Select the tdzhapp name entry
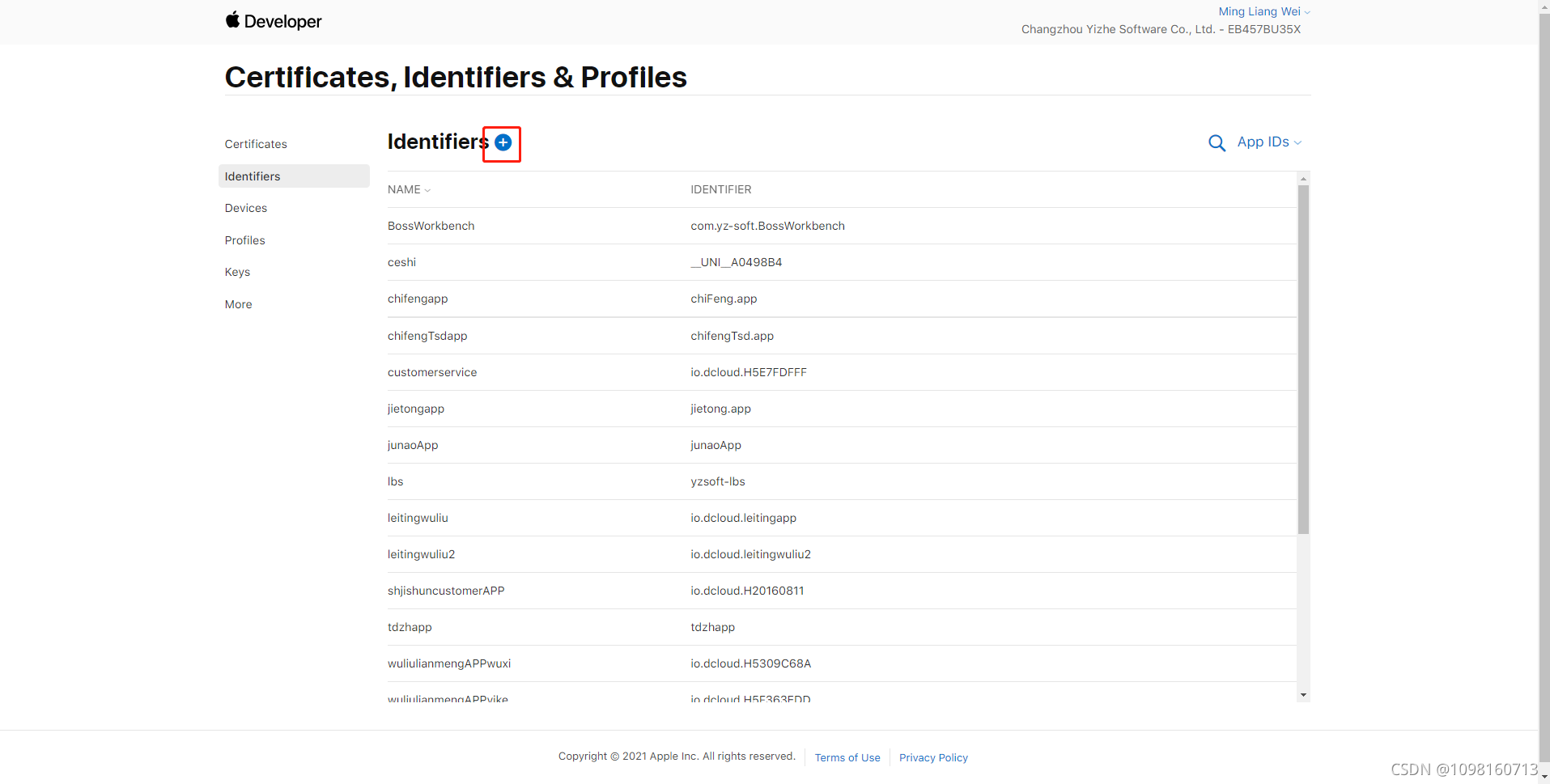1550x784 pixels. click(410, 627)
